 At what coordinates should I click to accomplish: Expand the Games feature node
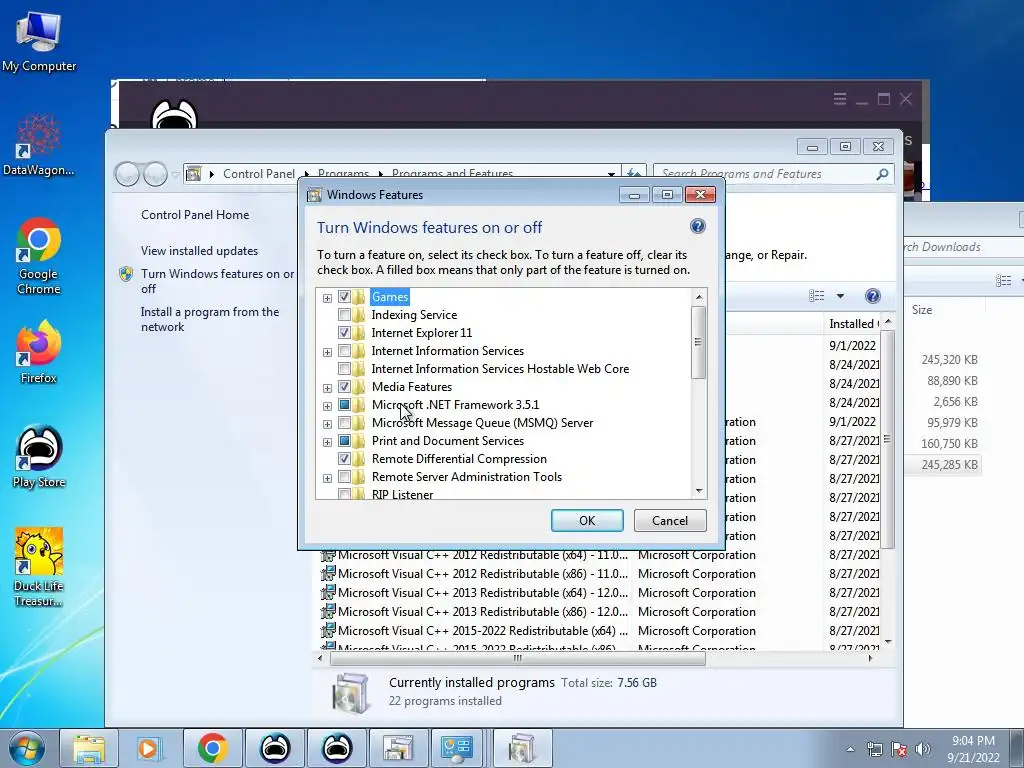(327, 298)
